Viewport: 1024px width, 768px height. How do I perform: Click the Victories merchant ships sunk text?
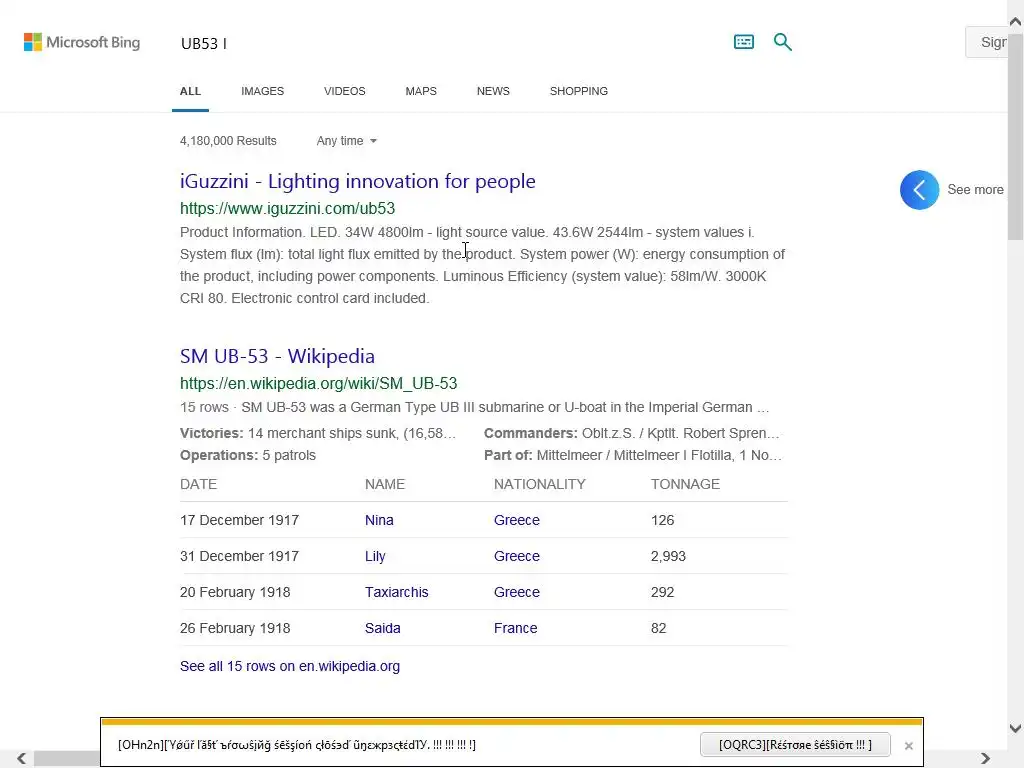[x=318, y=433]
